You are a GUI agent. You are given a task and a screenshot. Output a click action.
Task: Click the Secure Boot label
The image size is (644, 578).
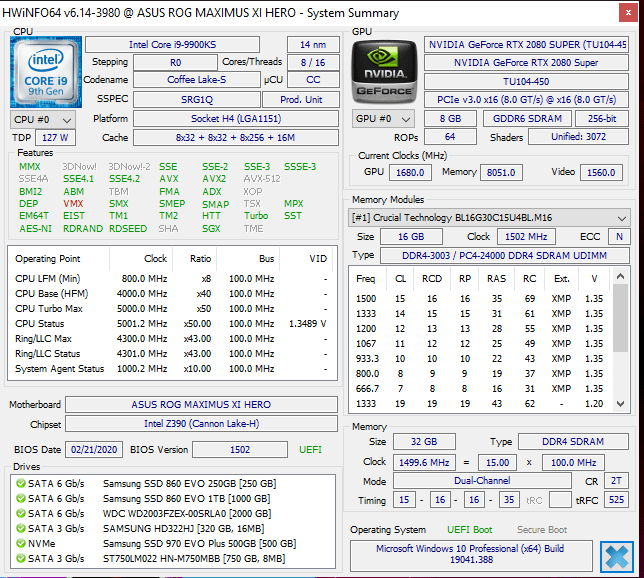(x=542, y=530)
